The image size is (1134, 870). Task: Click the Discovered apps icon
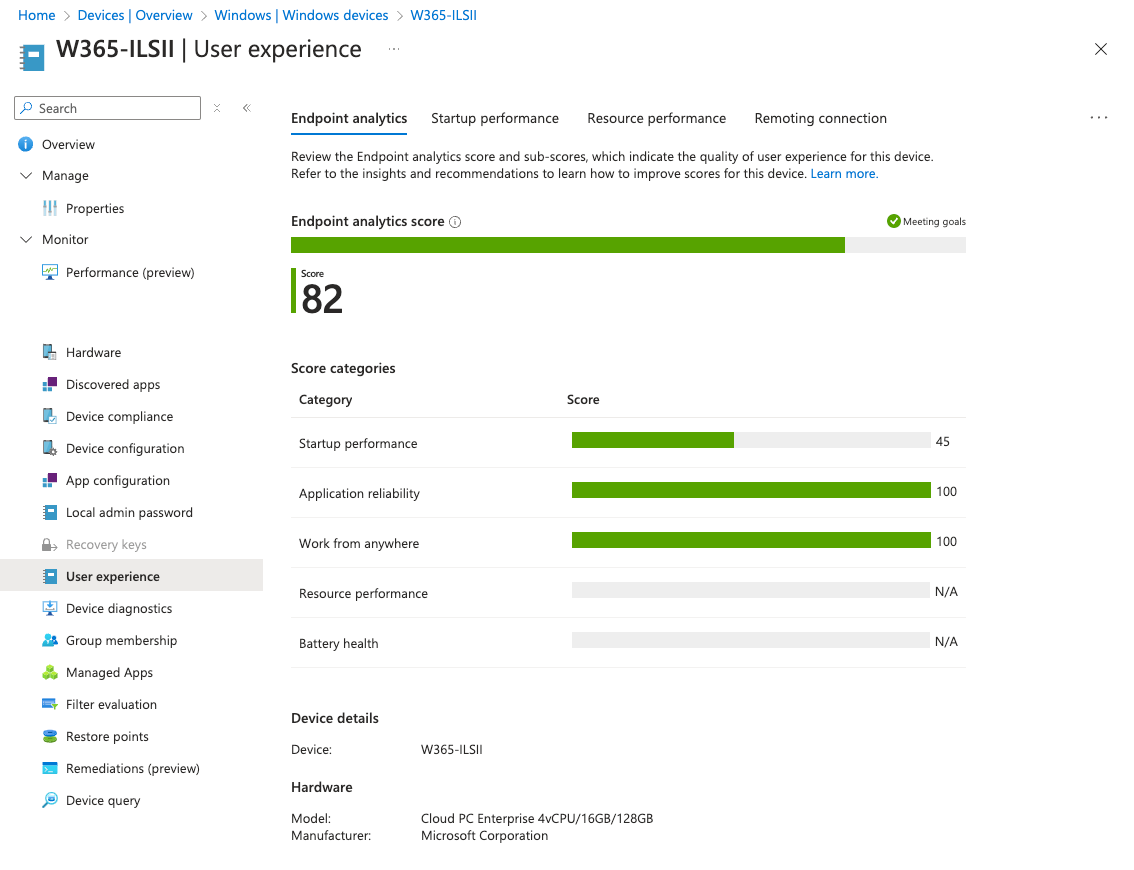tap(50, 384)
